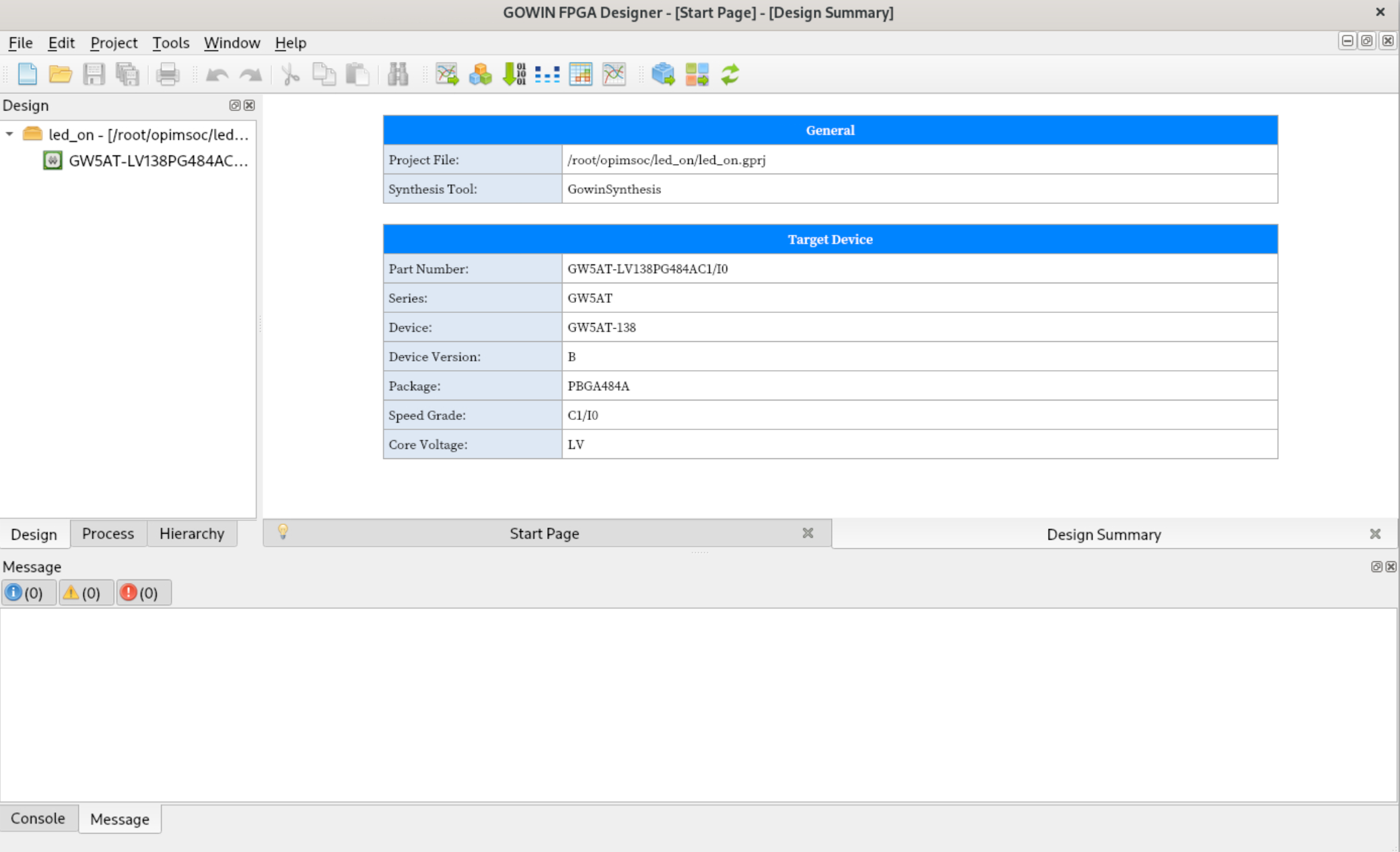The height and width of the screenshot is (852, 1400).
Task: Create a new file with the New icon
Action: 27,74
